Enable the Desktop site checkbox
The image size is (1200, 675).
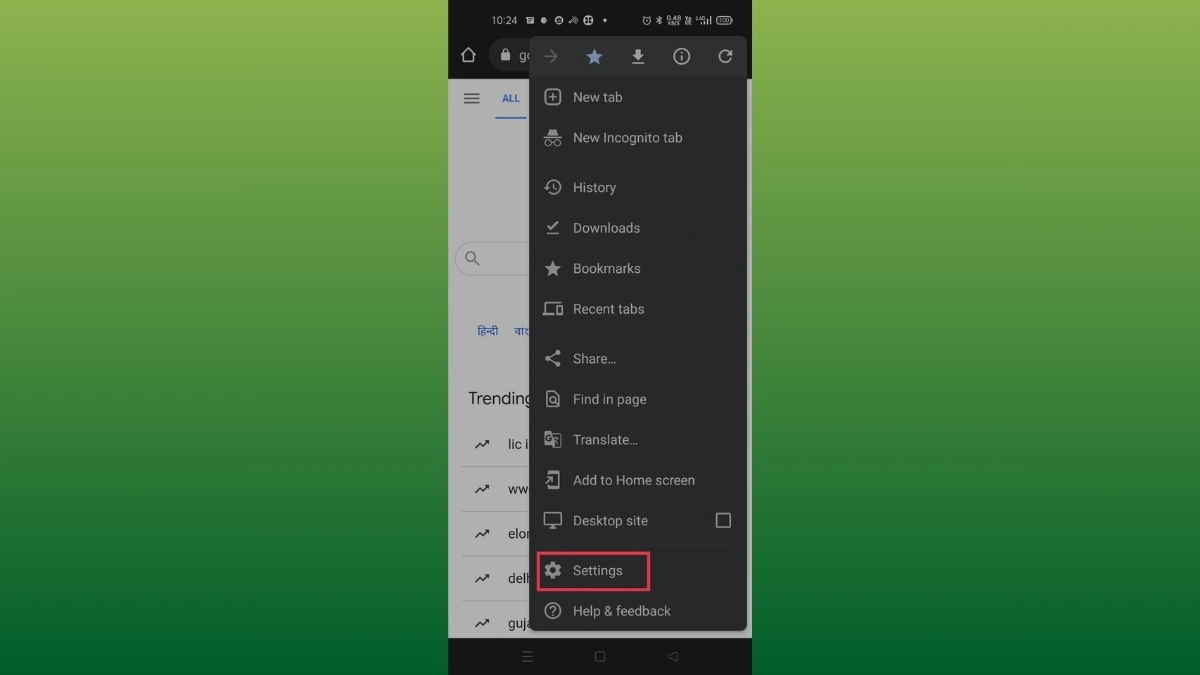point(723,520)
